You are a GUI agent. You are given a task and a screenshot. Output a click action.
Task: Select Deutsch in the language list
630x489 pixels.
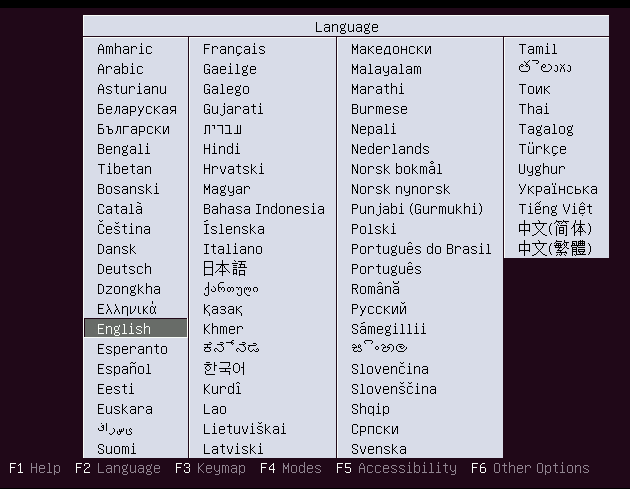tap(125, 268)
